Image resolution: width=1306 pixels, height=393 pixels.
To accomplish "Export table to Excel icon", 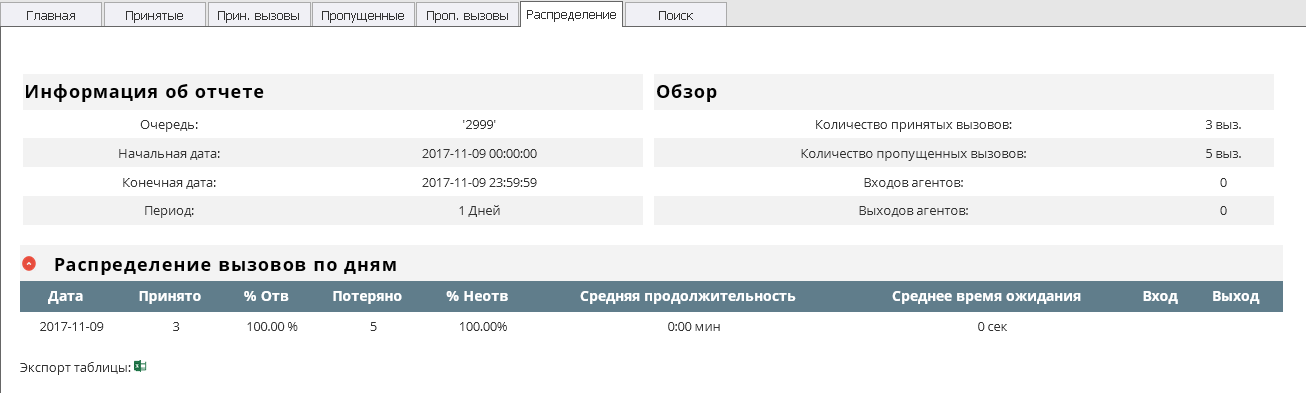I will pos(140,367).
